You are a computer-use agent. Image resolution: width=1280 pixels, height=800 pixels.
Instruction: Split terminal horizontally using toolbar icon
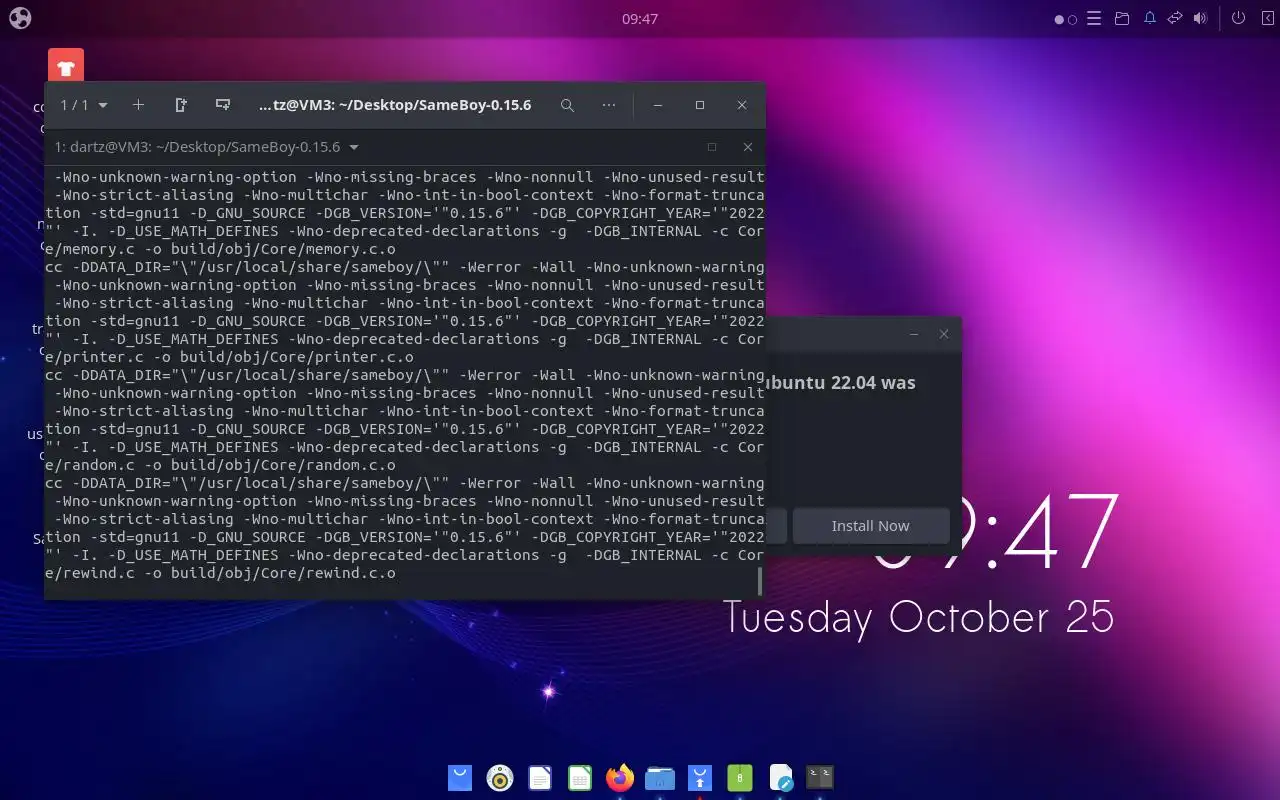(x=223, y=105)
